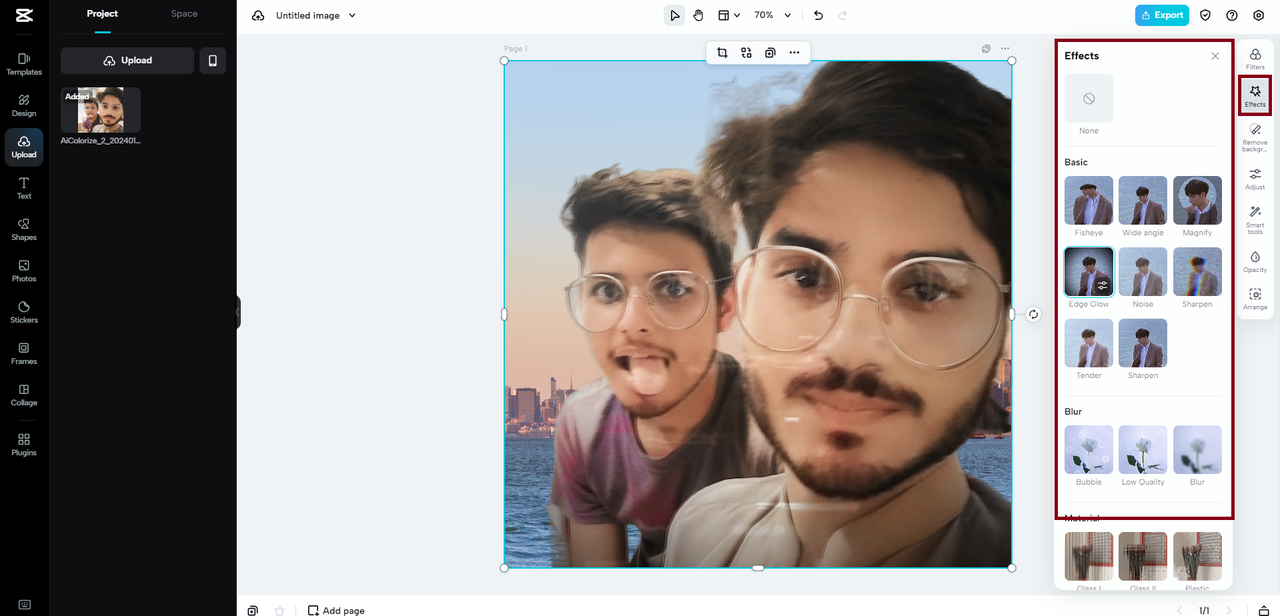Close the Effects panel
This screenshot has height=616, width=1280.
[x=1215, y=56]
